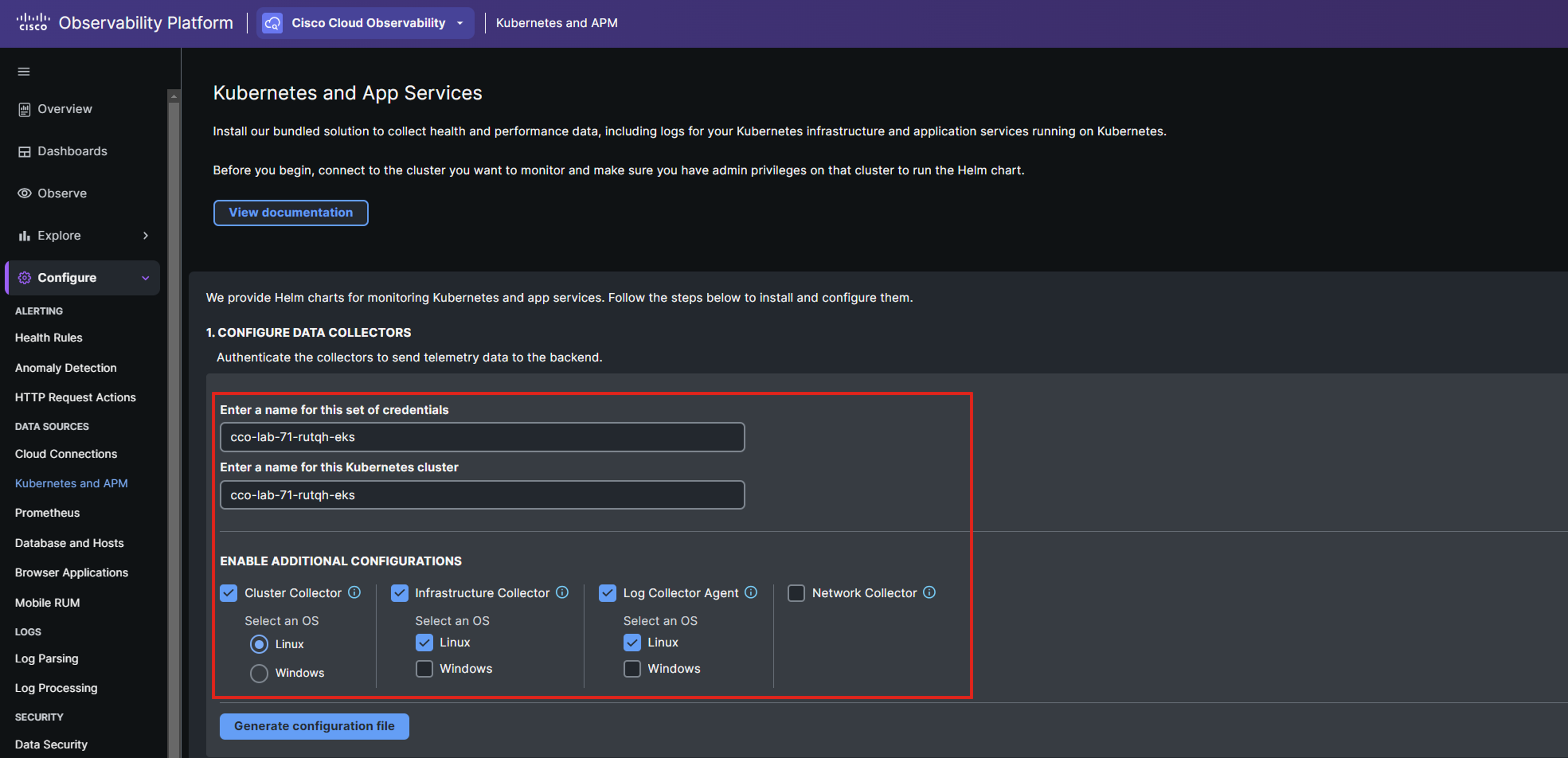Expand the Explore menu chevron
Viewport: 1568px width, 758px height.
click(x=145, y=236)
